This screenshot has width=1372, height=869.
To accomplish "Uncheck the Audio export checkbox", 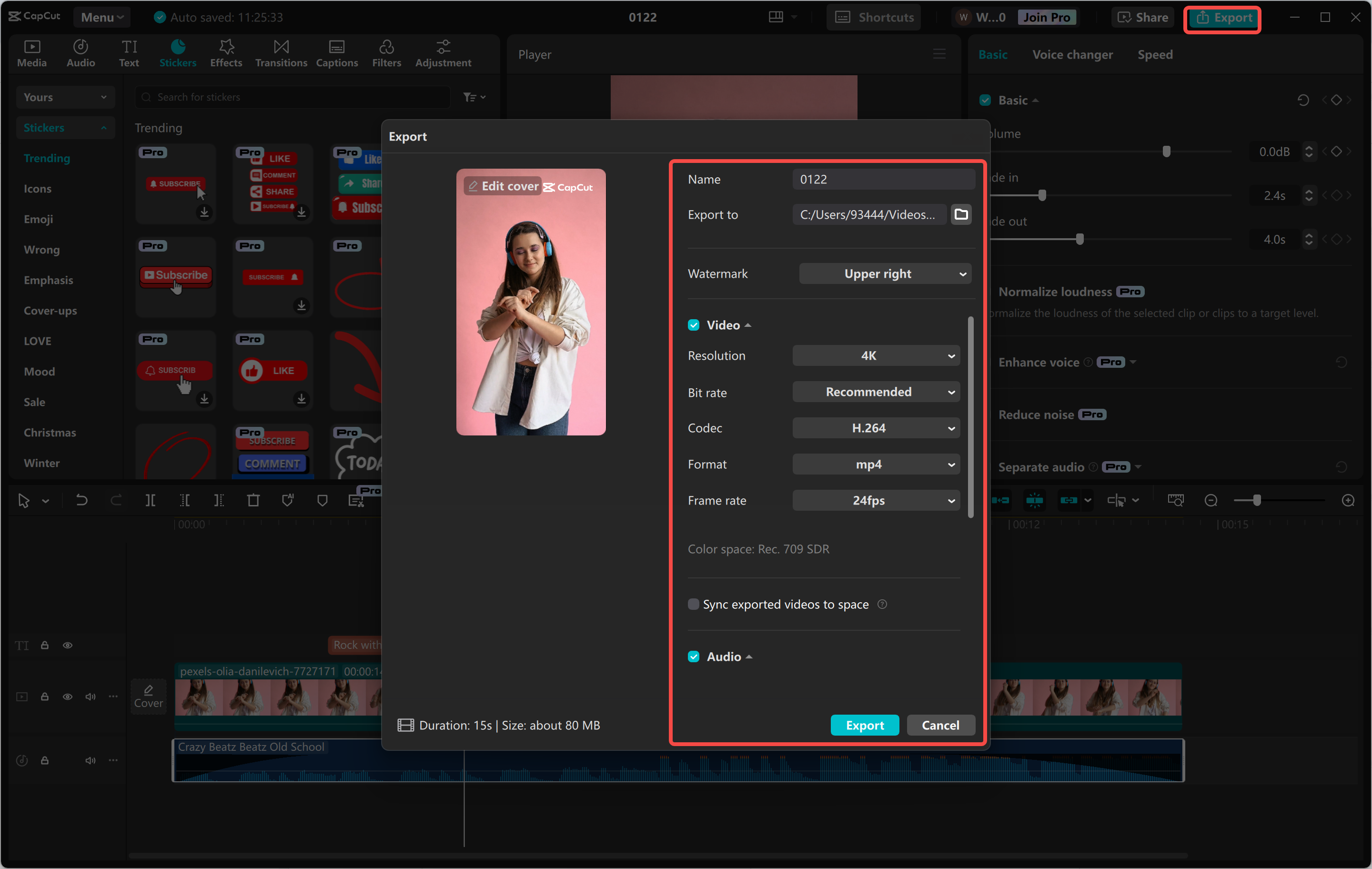I will coord(694,657).
